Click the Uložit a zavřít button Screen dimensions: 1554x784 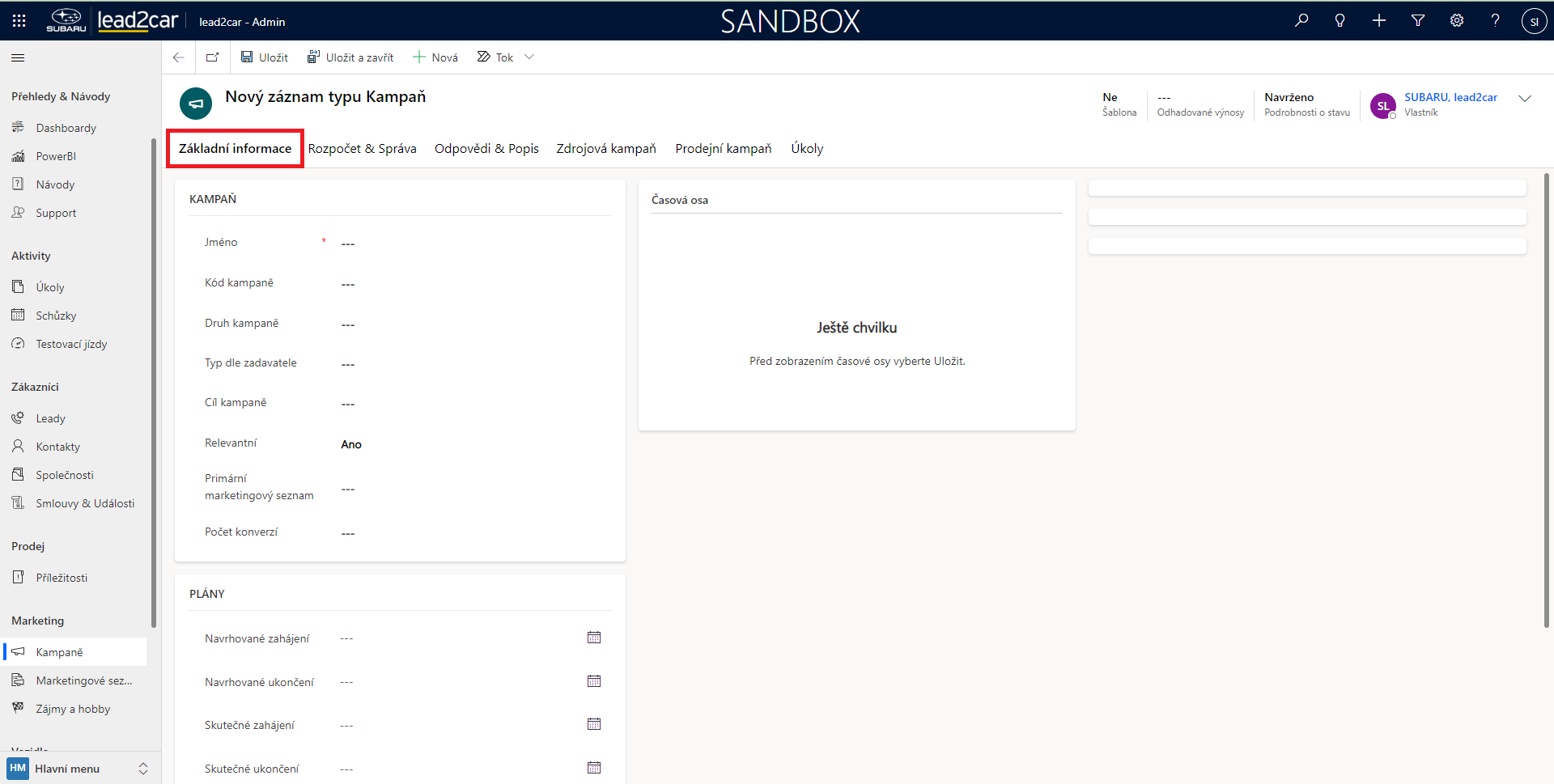(350, 57)
